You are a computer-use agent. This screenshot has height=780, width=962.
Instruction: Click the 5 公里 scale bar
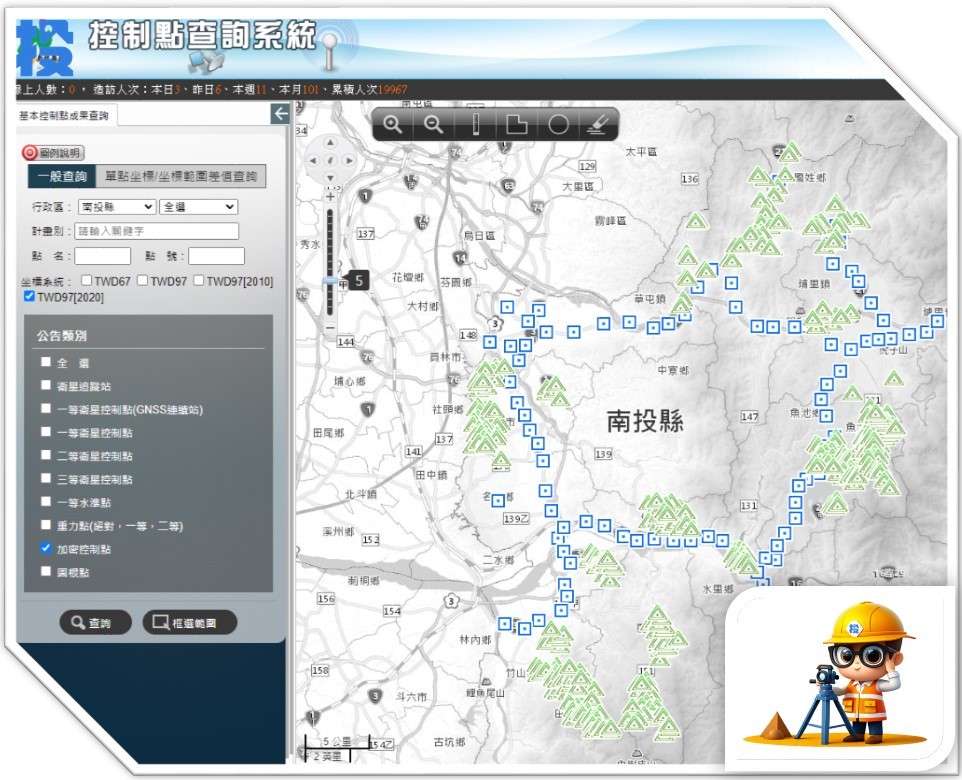[337, 741]
